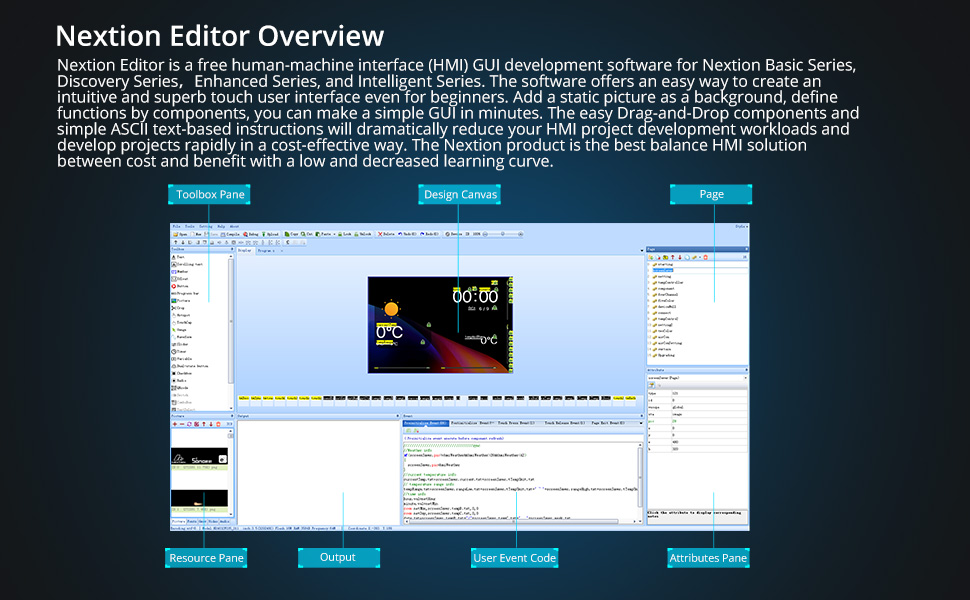Select the Radio component in Toolbox

point(181,380)
